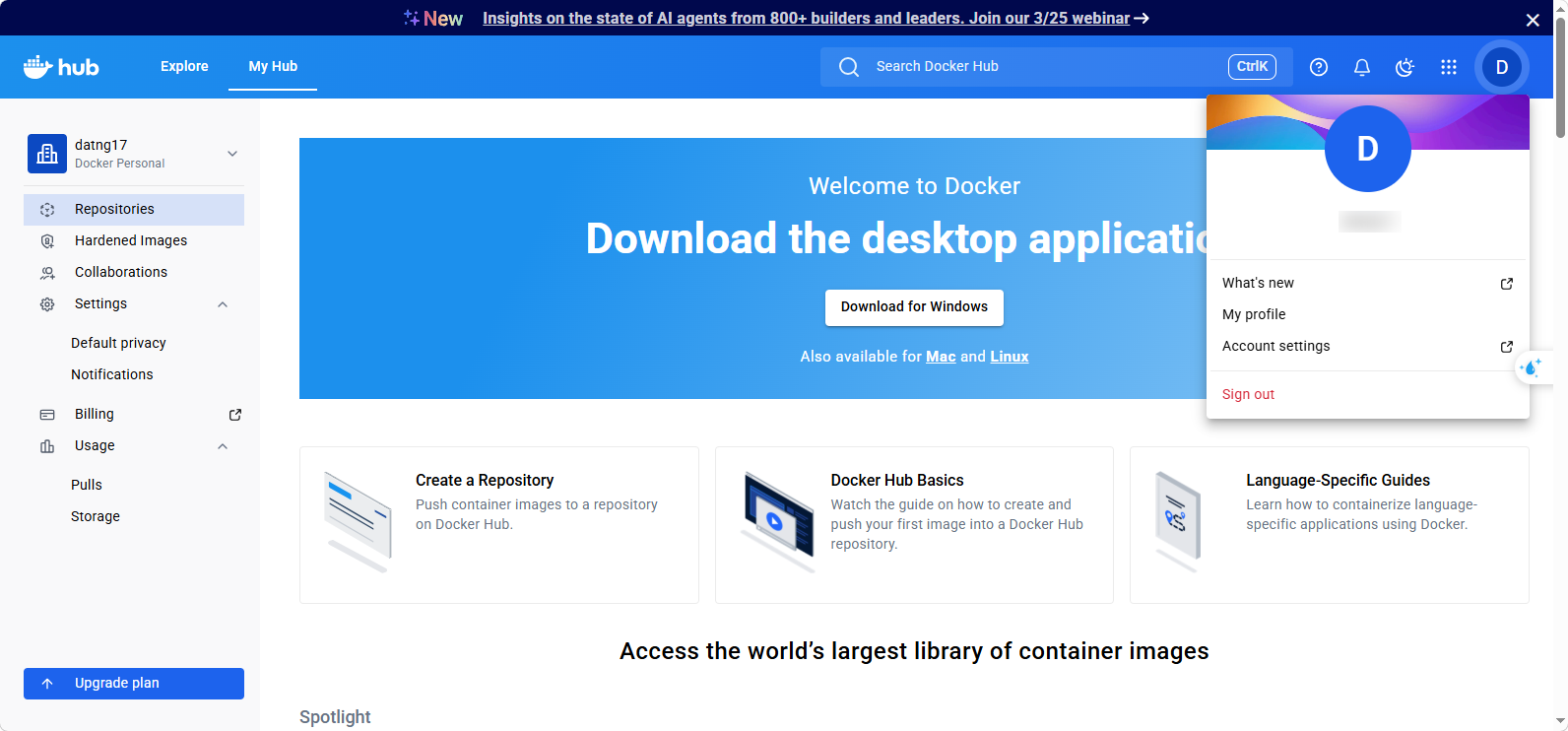This screenshot has height=731, width=1568.
Task: Follow the Linux download link
Action: (1010, 357)
